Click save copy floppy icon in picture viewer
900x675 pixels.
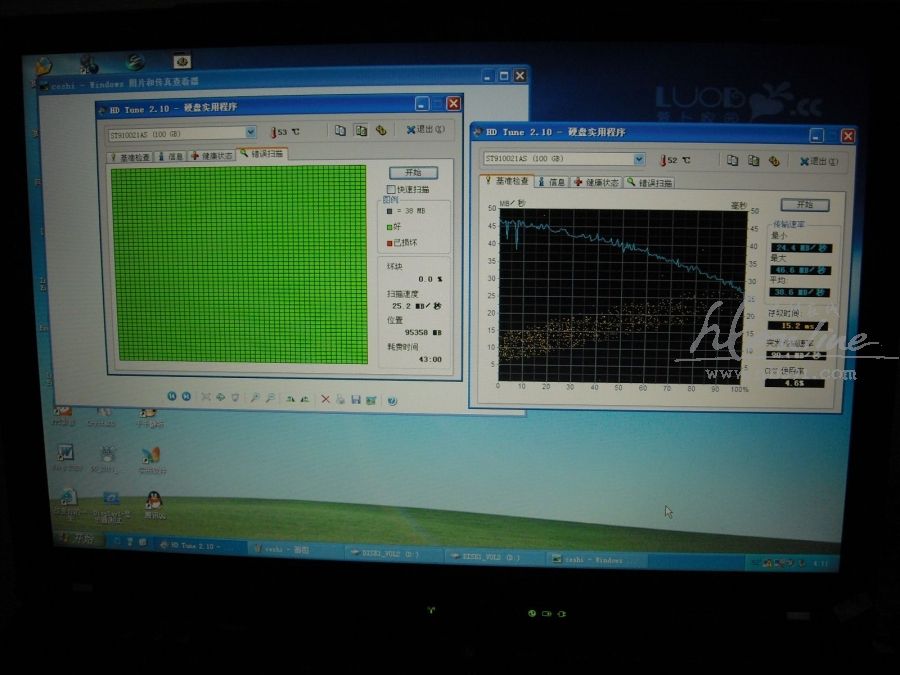tap(356, 400)
